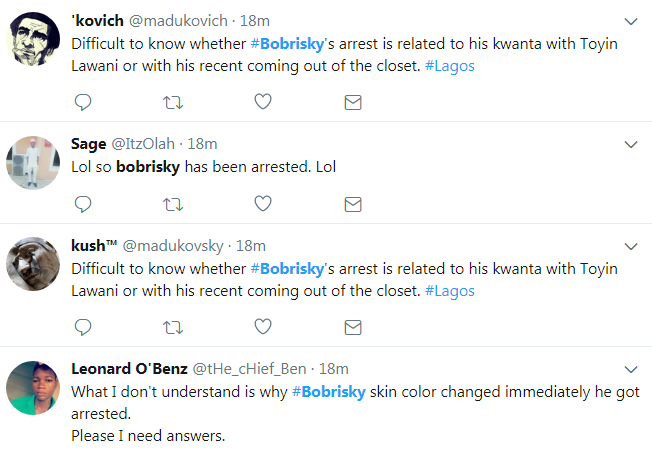Open the #Lagos hashtag in 'kovich's tweet

pyautogui.click(x=449, y=67)
